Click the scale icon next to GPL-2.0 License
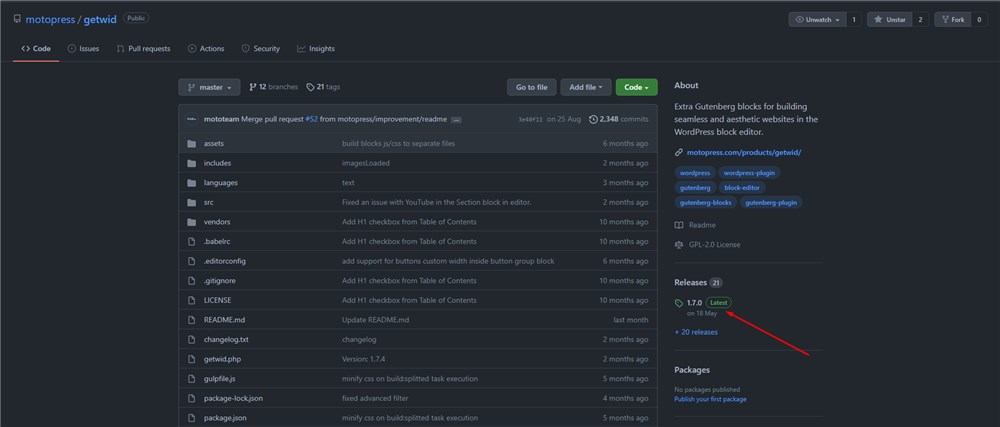1000x427 pixels. click(x=679, y=245)
